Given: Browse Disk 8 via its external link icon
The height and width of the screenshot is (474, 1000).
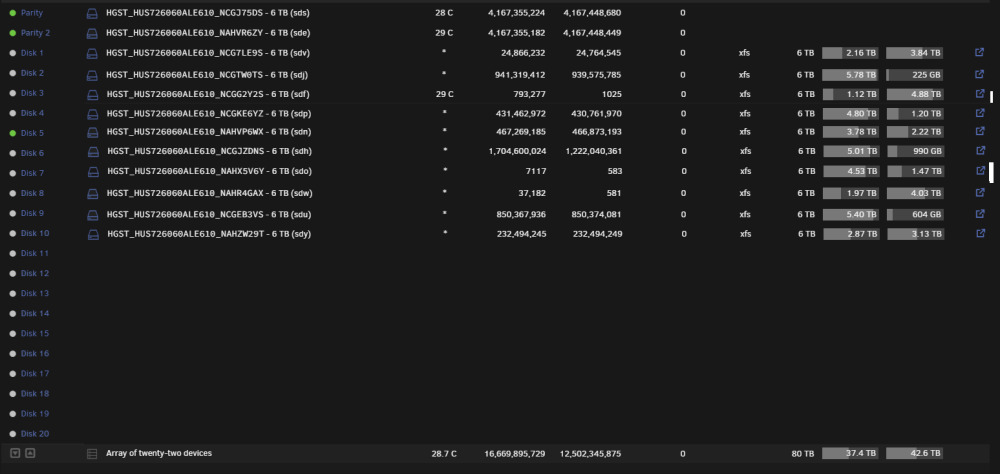Looking at the screenshot, I should click(982, 192).
